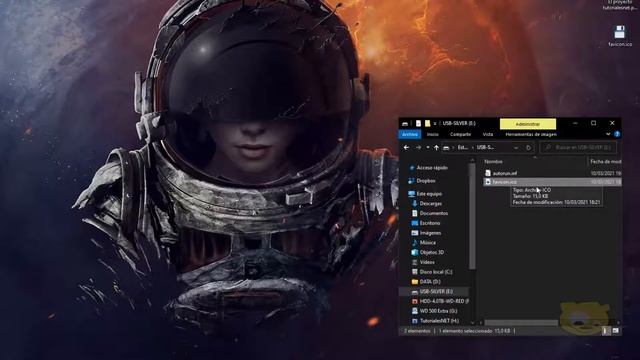Image resolution: width=640 pixels, height=360 pixels.
Task: Open the Música folder
Action: (427, 242)
